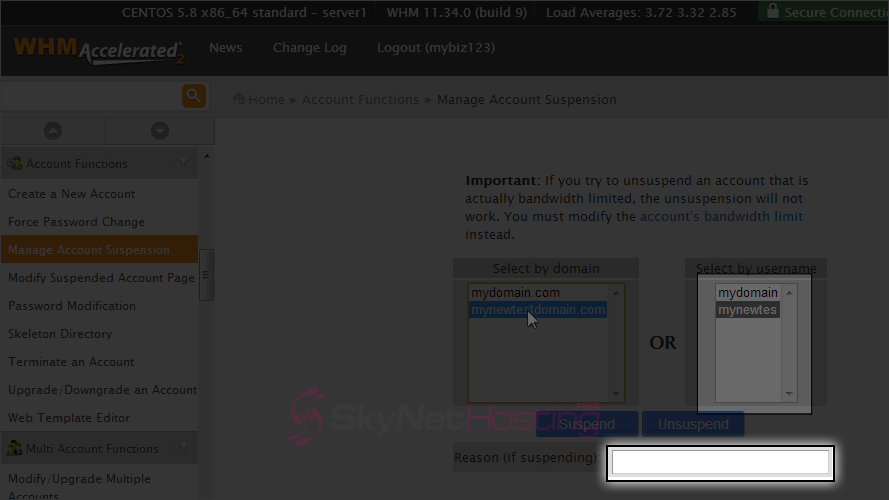Collapse the Account Functions section chevron
The image size is (889, 500).
(184, 163)
